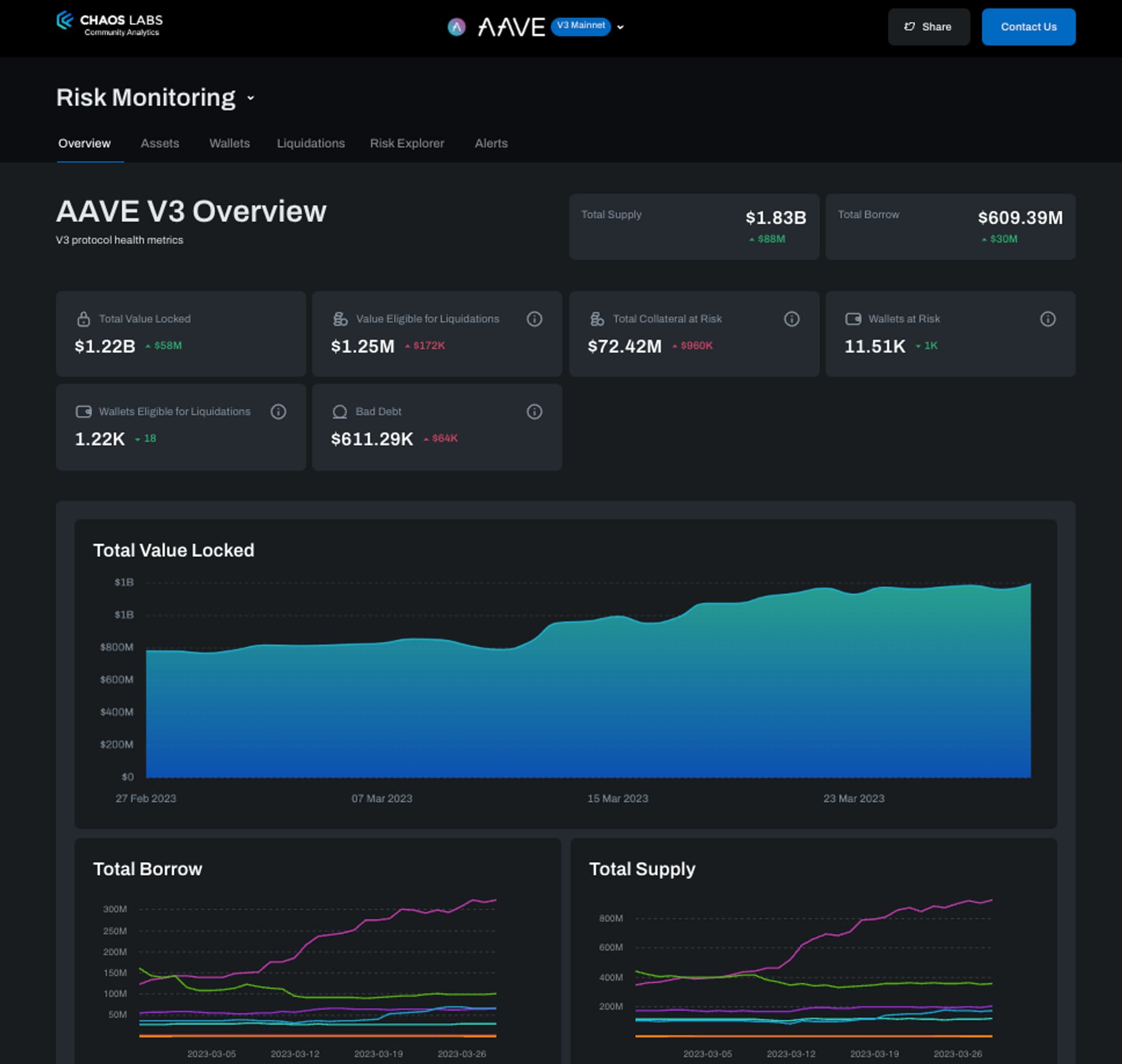
Task: Click the AAVE round token icon
Action: pos(456,27)
